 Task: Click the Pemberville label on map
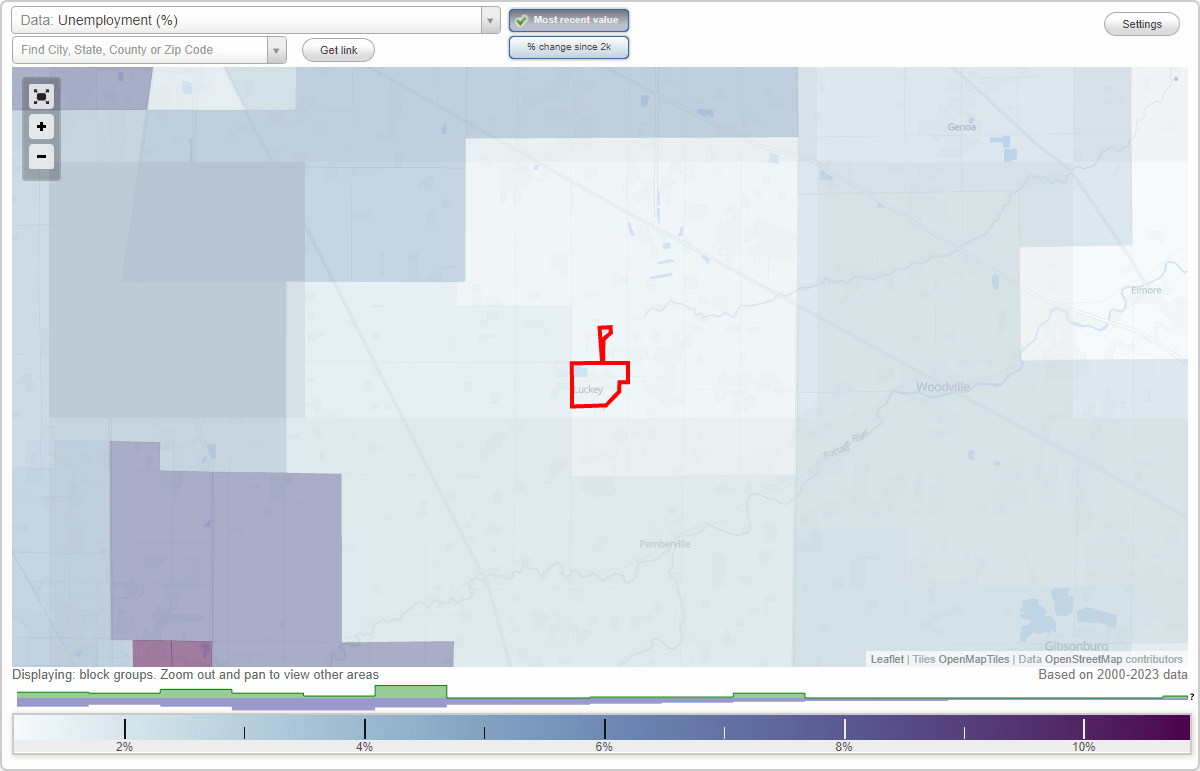[x=665, y=544]
